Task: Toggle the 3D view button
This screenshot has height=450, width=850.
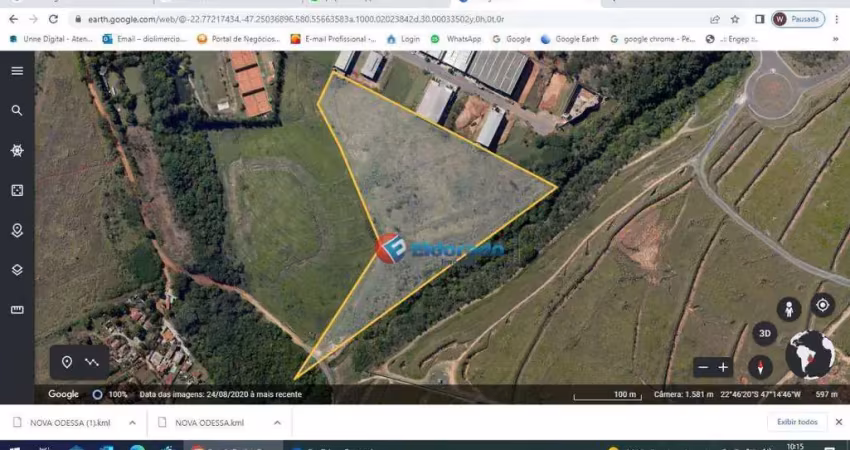Action: [x=764, y=334]
